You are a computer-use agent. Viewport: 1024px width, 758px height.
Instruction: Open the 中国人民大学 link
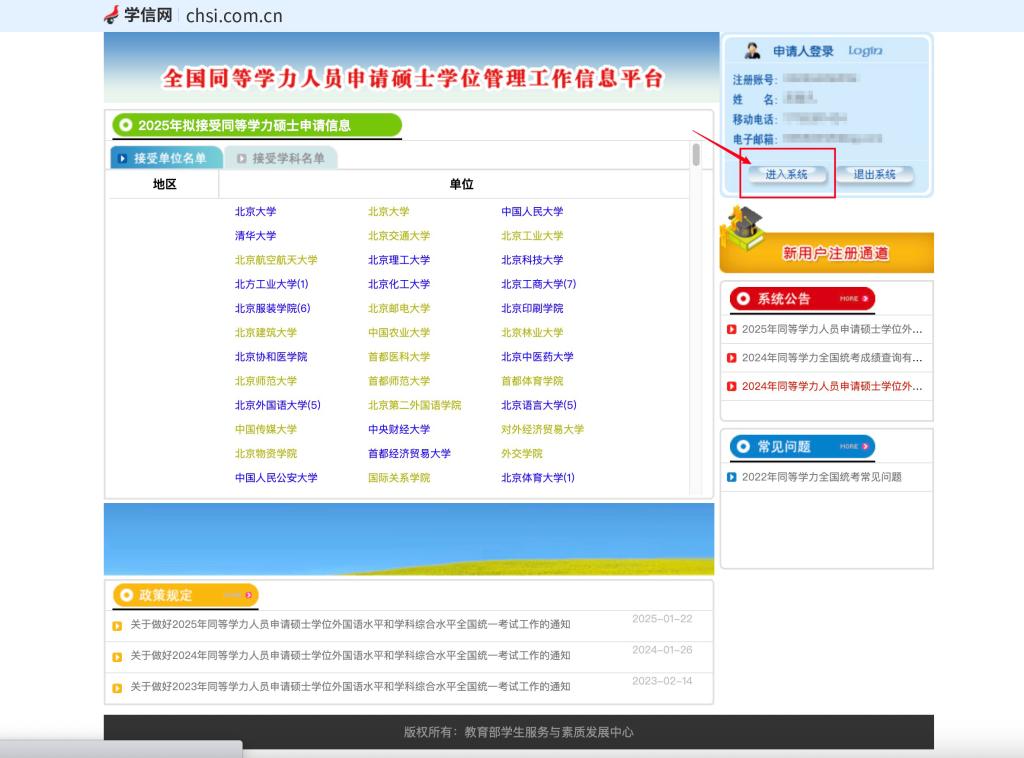click(532, 212)
